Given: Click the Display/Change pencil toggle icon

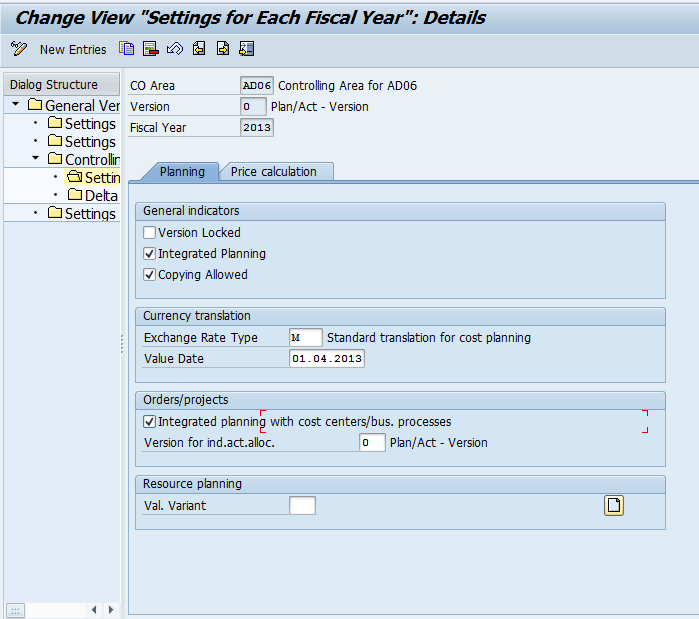Looking at the screenshot, I should click(x=19, y=49).
